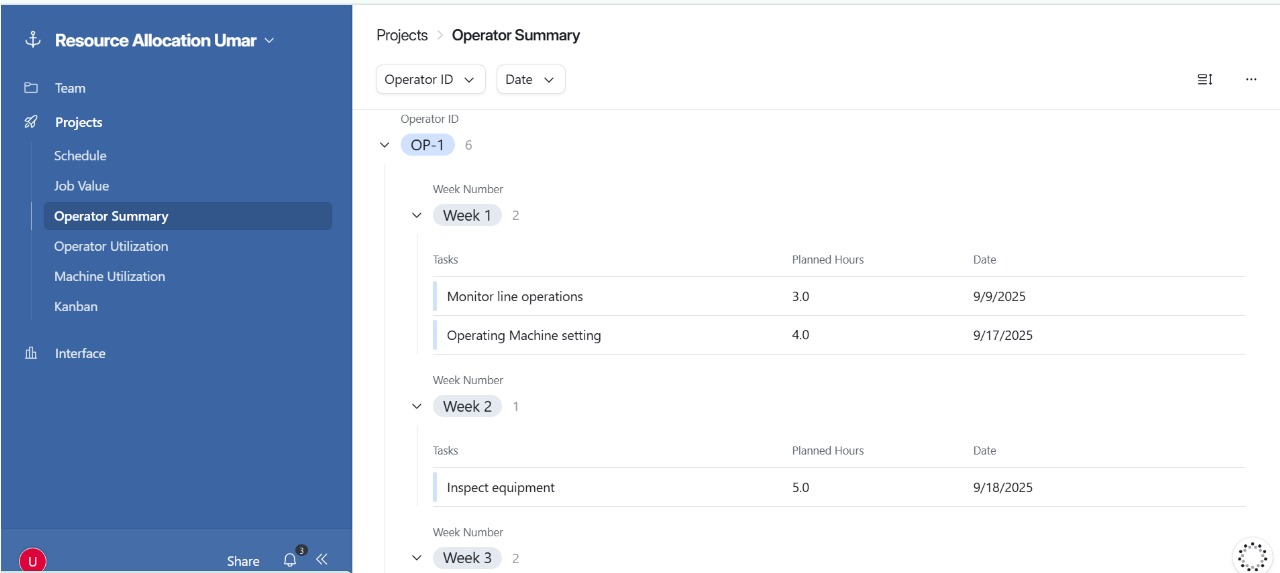The width and height of the screenshot is (1280, 573).
Task: Open Operator Utilization in the sidebar
Action: click(111, 246)
